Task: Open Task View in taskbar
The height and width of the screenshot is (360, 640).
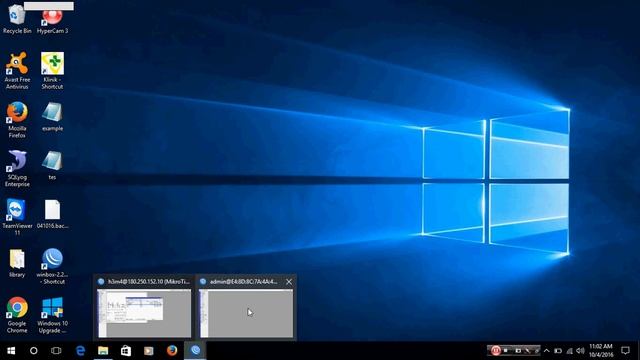Action: [56, 351]
